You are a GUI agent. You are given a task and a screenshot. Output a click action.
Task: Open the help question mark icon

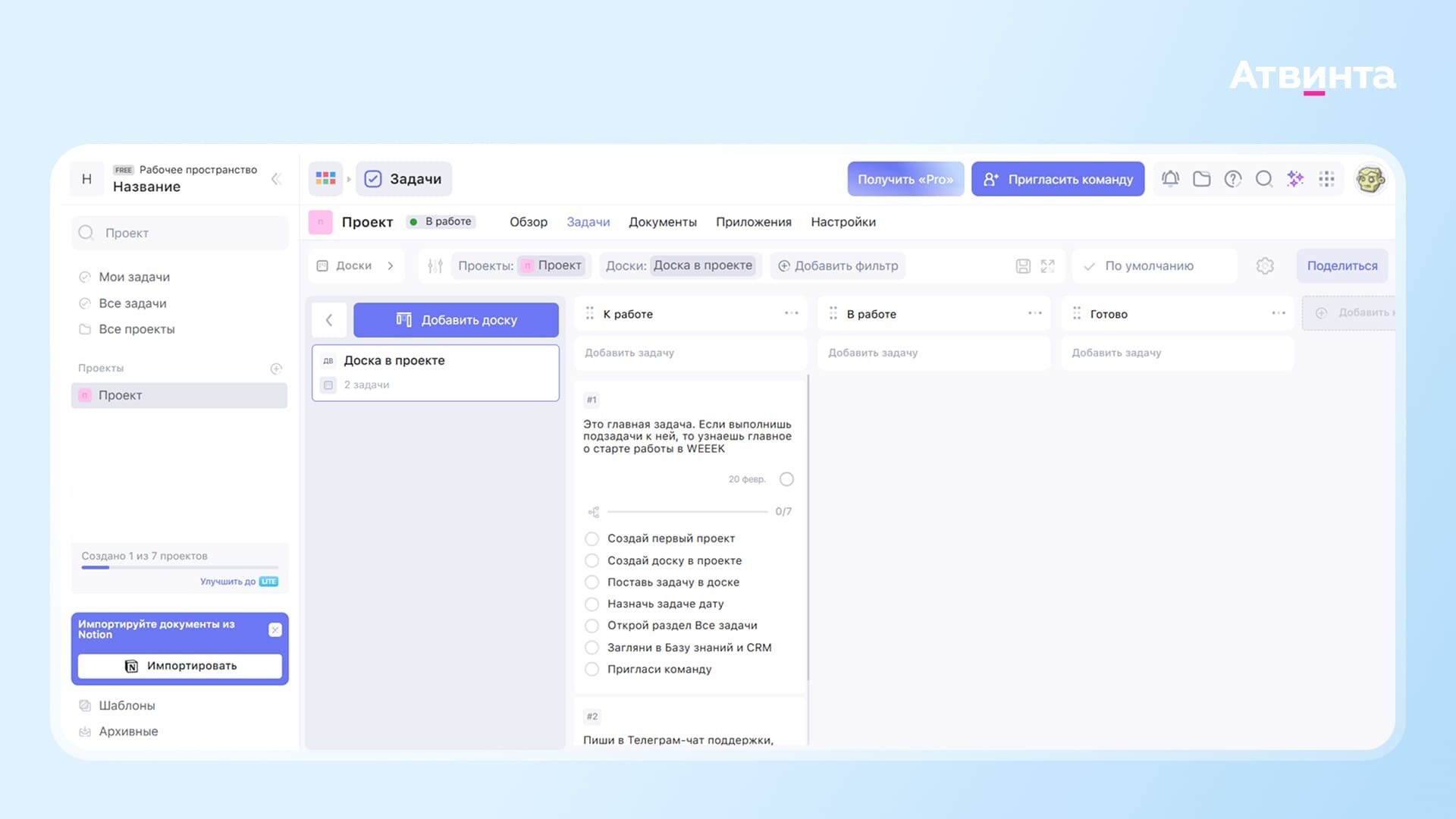(1233, 179)
